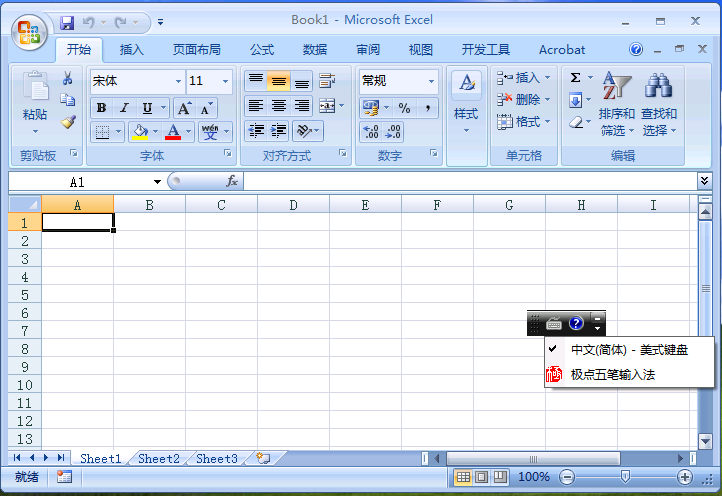Merge and center cells icon
The image size is (722, 496).
point(327,106)
